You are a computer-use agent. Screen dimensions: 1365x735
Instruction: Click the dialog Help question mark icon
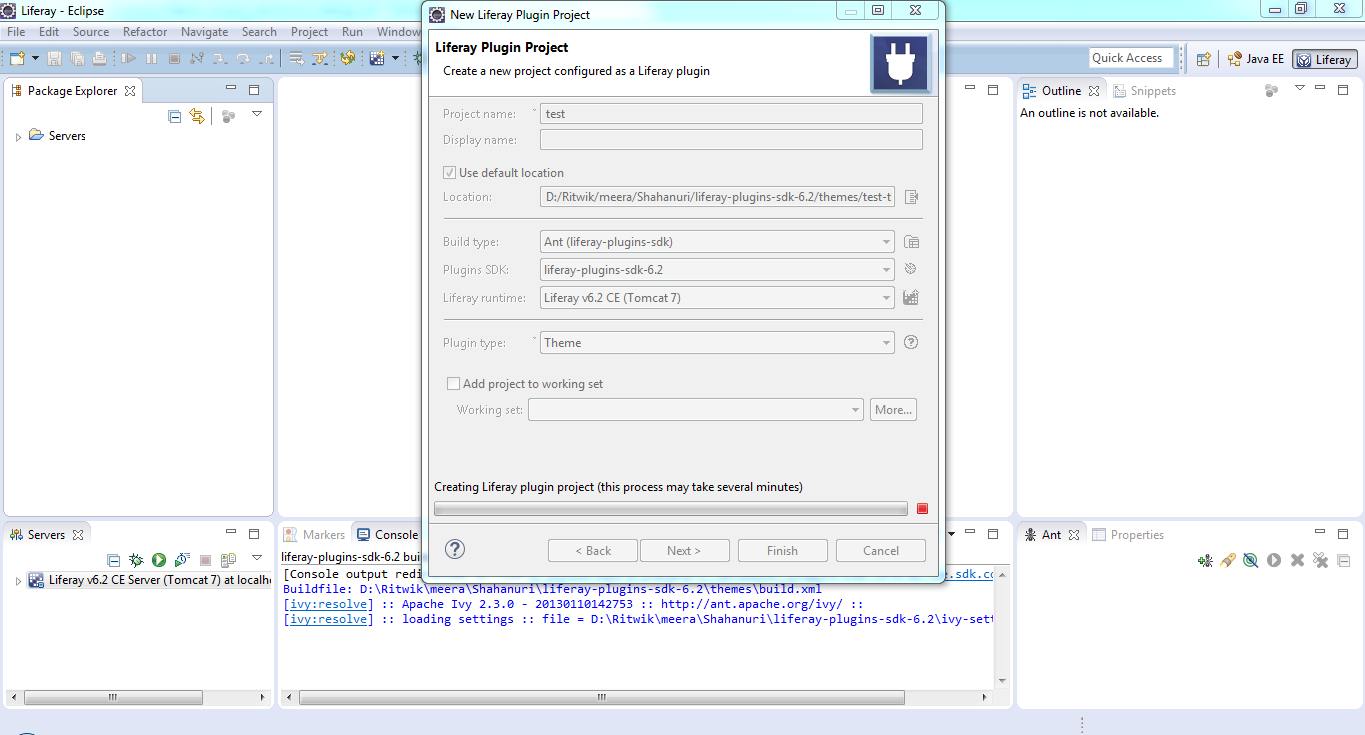[x=455, y=549]
